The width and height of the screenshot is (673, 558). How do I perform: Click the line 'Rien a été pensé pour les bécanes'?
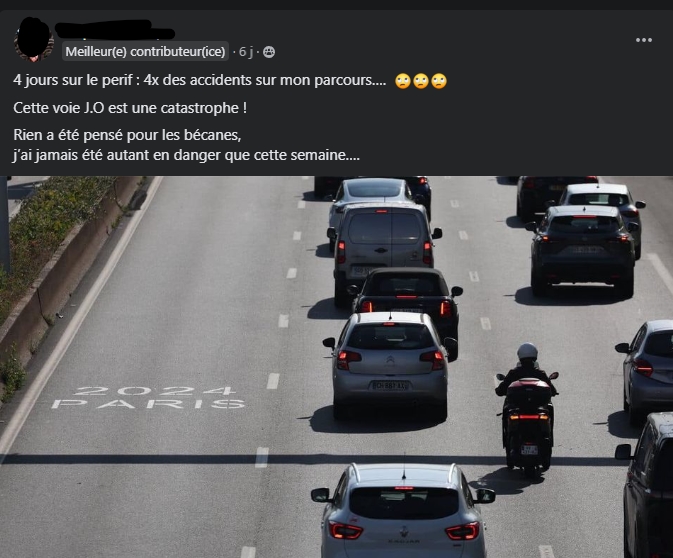pyautogui.click(x=127, y=135)
